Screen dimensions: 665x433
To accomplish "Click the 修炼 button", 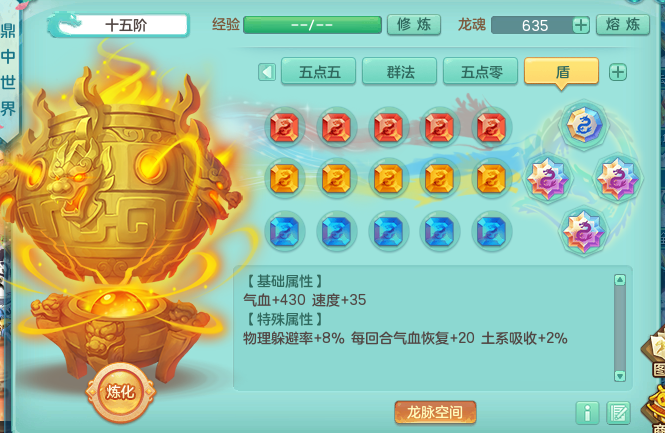I will tap(414, 25).
